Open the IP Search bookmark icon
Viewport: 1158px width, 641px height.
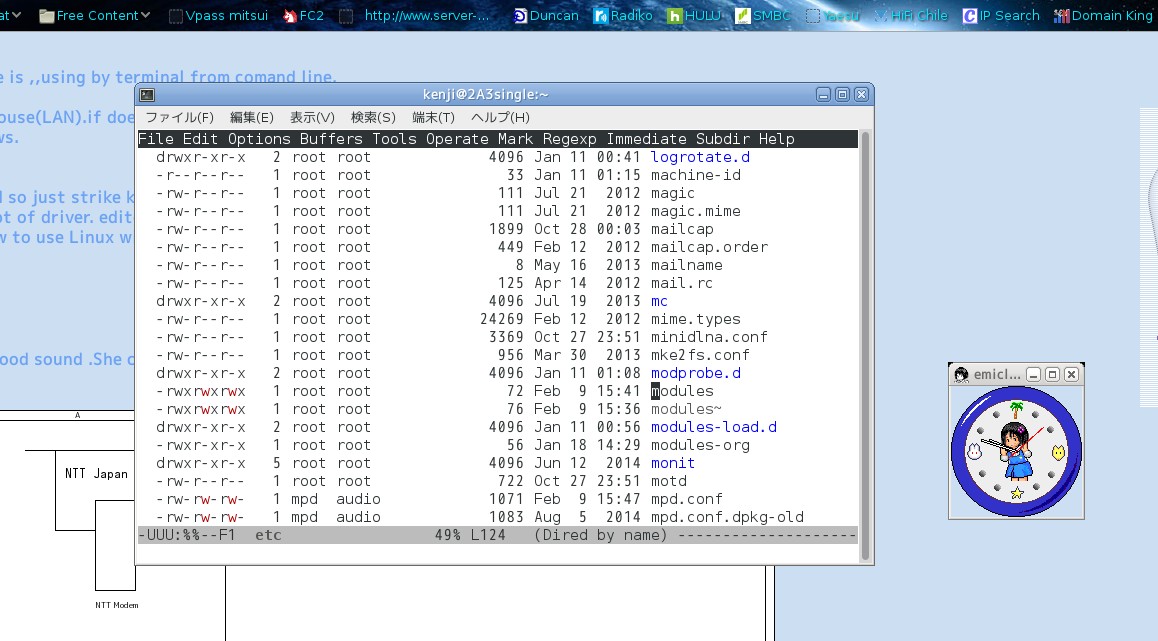tap(968, 15)
